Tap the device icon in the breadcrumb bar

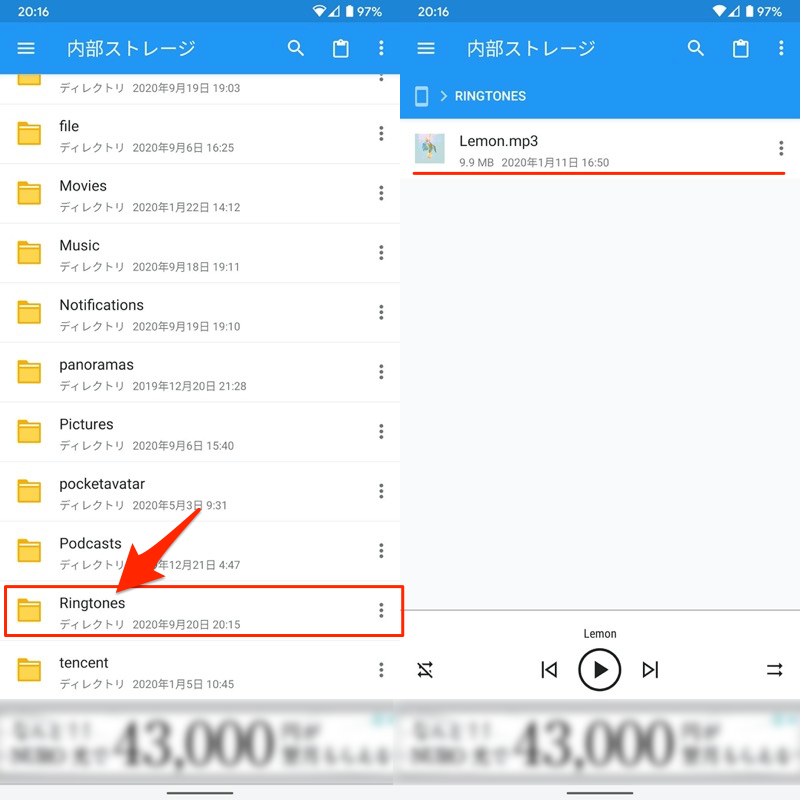coord(422,96)
